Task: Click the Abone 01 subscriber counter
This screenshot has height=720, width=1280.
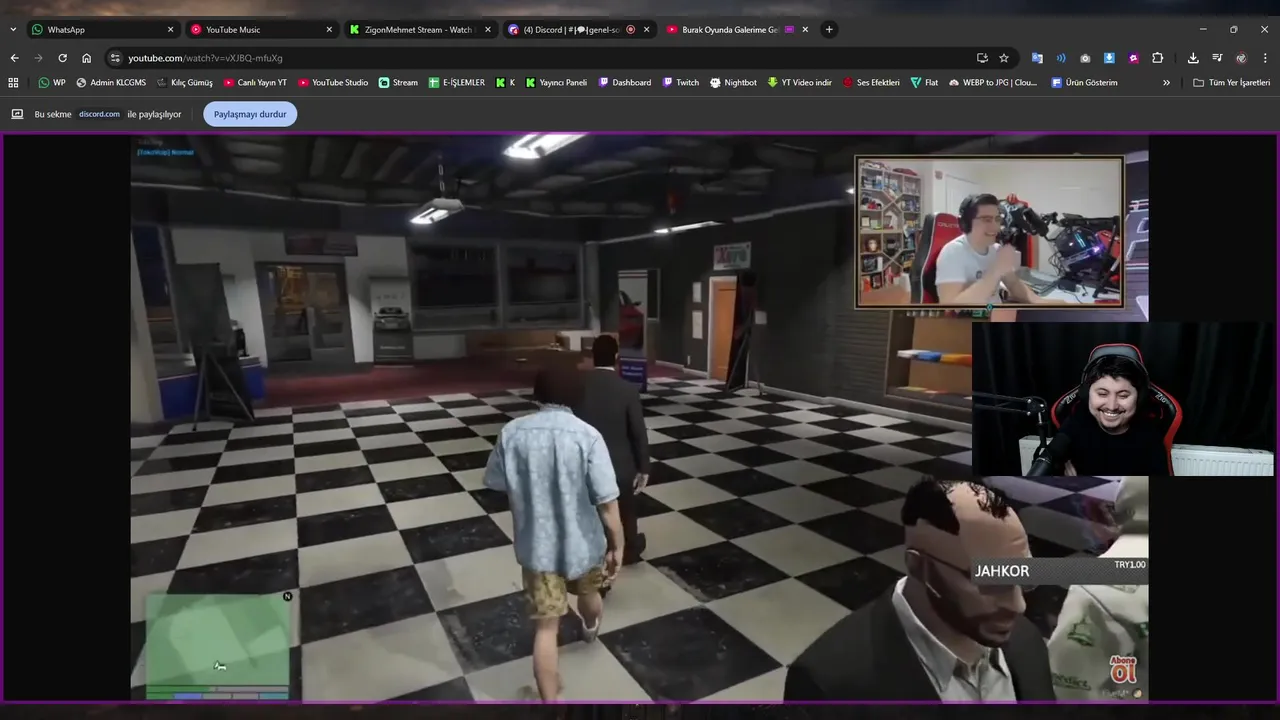Action: pos(1124,670)
